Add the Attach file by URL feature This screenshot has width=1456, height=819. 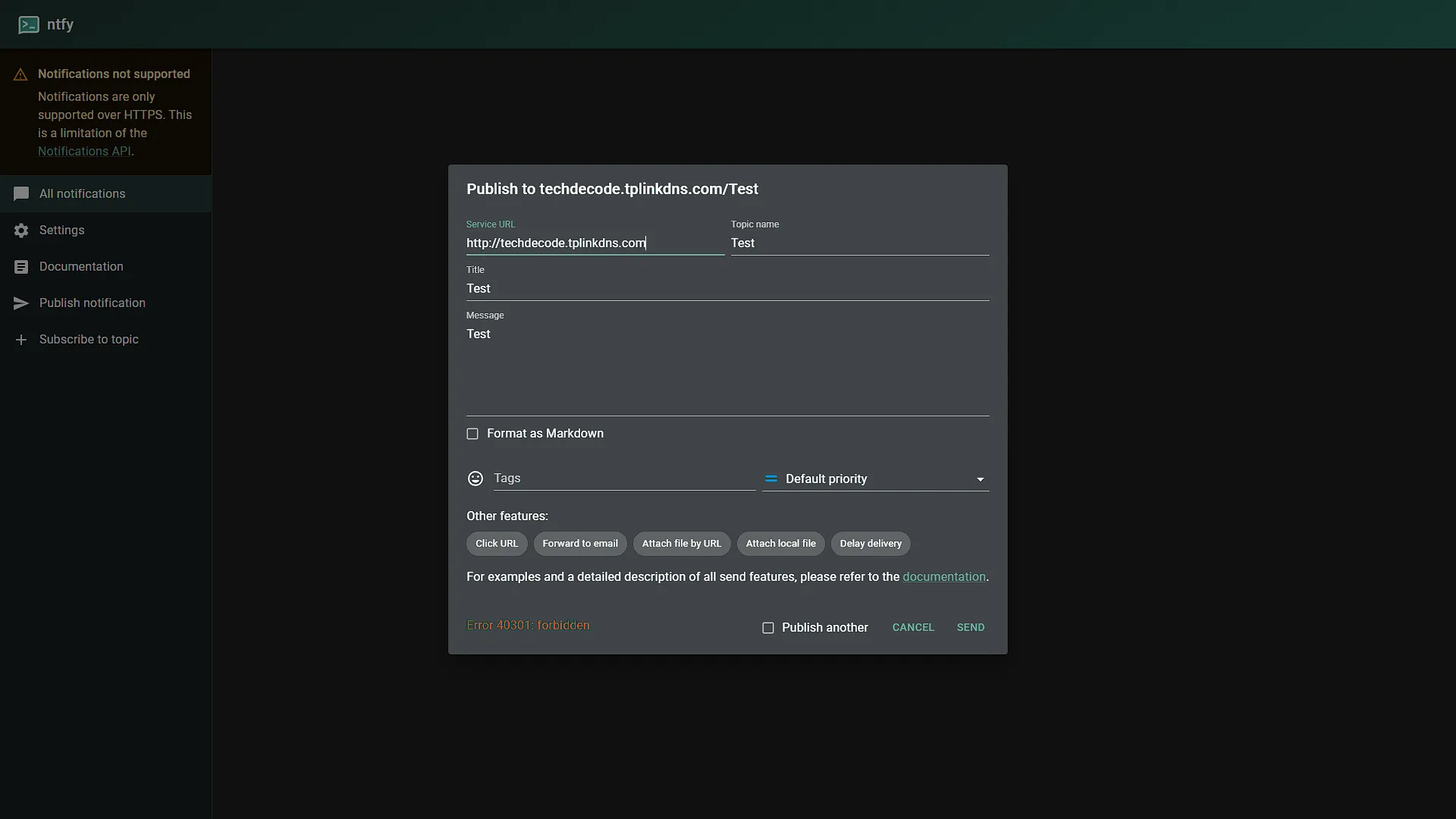682,544
